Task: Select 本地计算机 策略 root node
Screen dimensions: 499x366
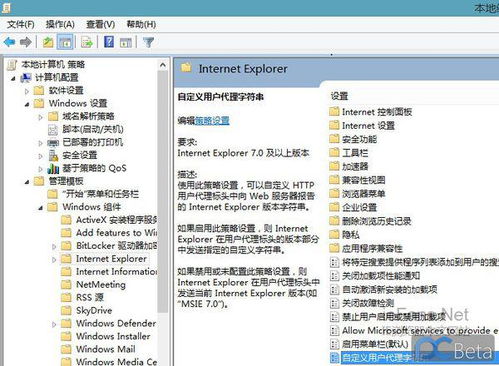Action: tap(46, 64)
